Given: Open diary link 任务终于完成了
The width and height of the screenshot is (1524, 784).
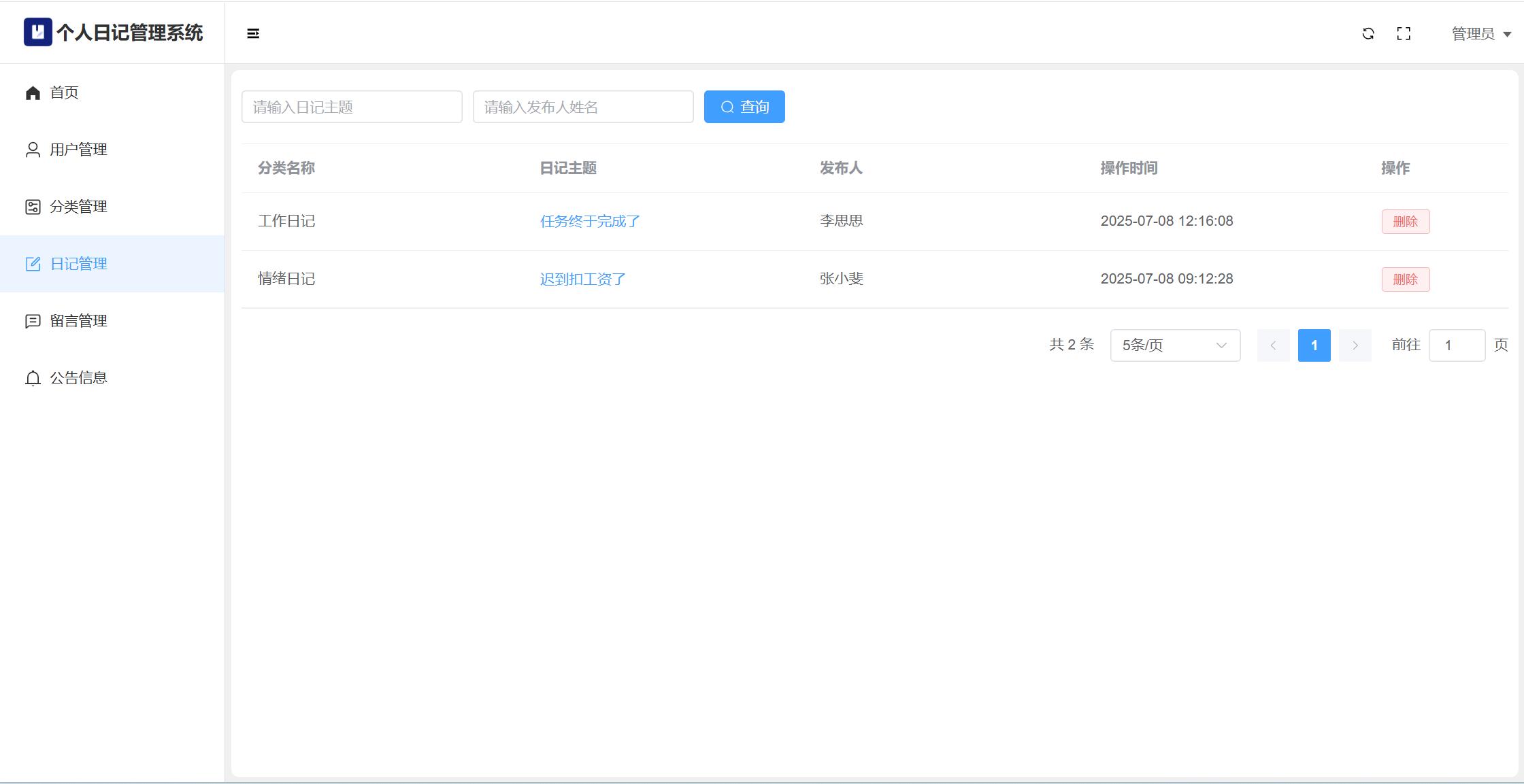Looking at the screenshot, I should click(x=589, y=222).
